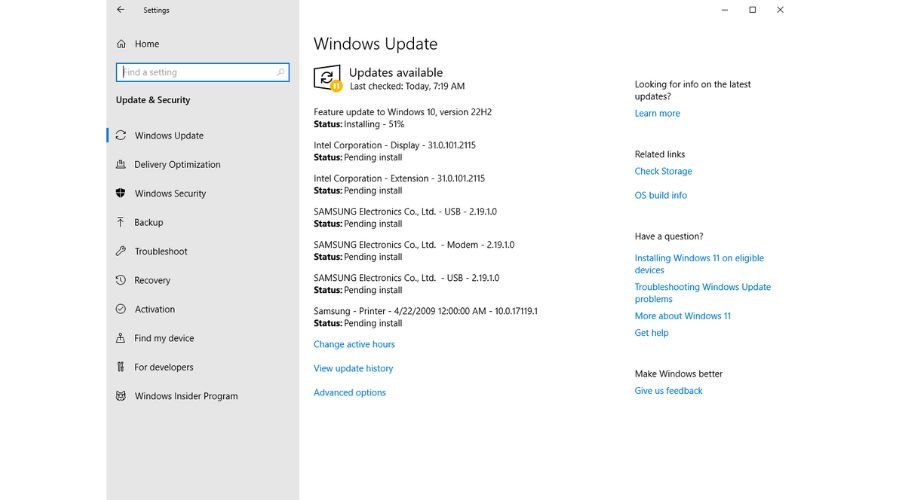
Task: Click the Windows Security shield icon
Action: tap(121, 193)
